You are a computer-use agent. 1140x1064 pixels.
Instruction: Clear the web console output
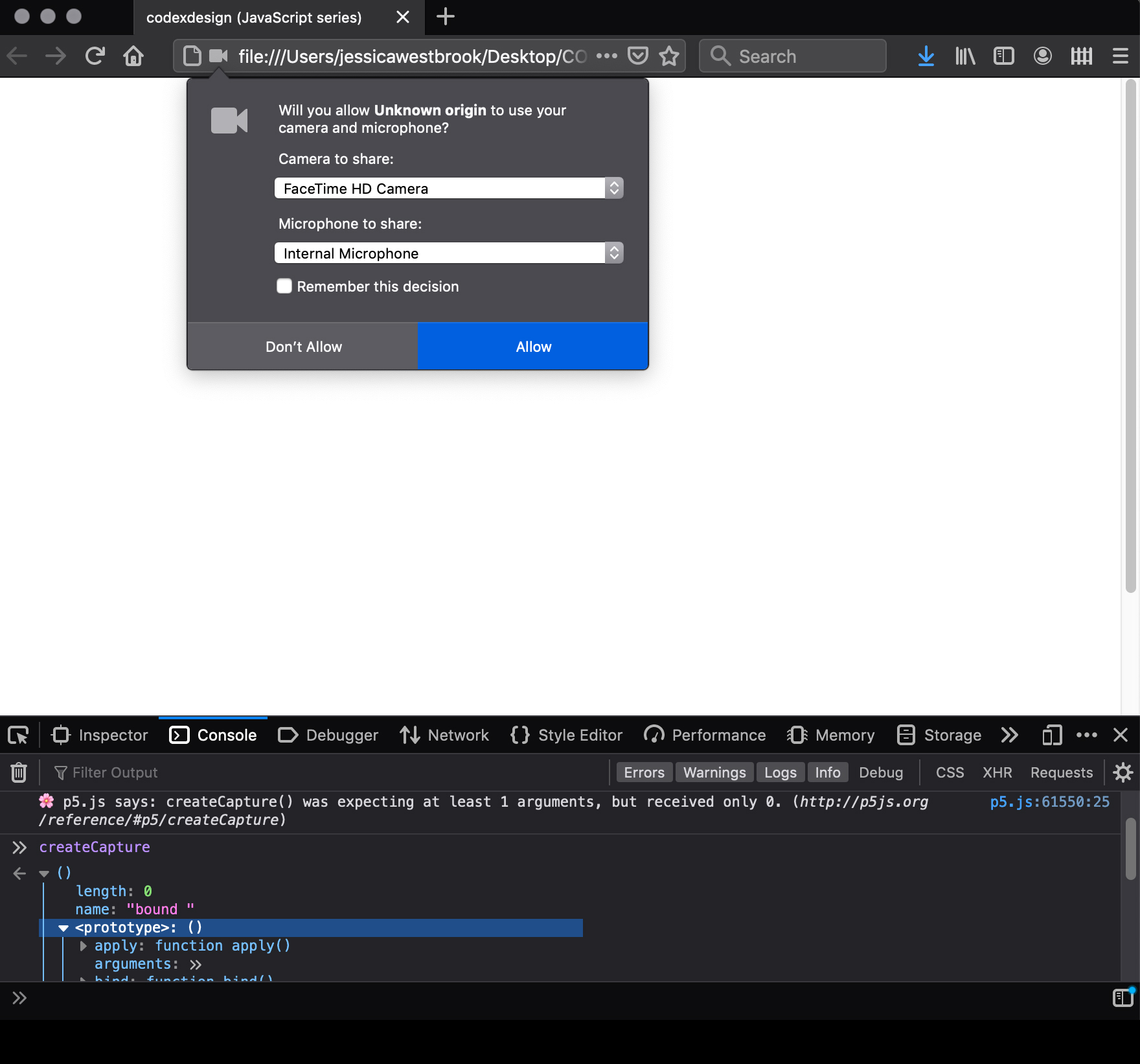coord(19,772)
